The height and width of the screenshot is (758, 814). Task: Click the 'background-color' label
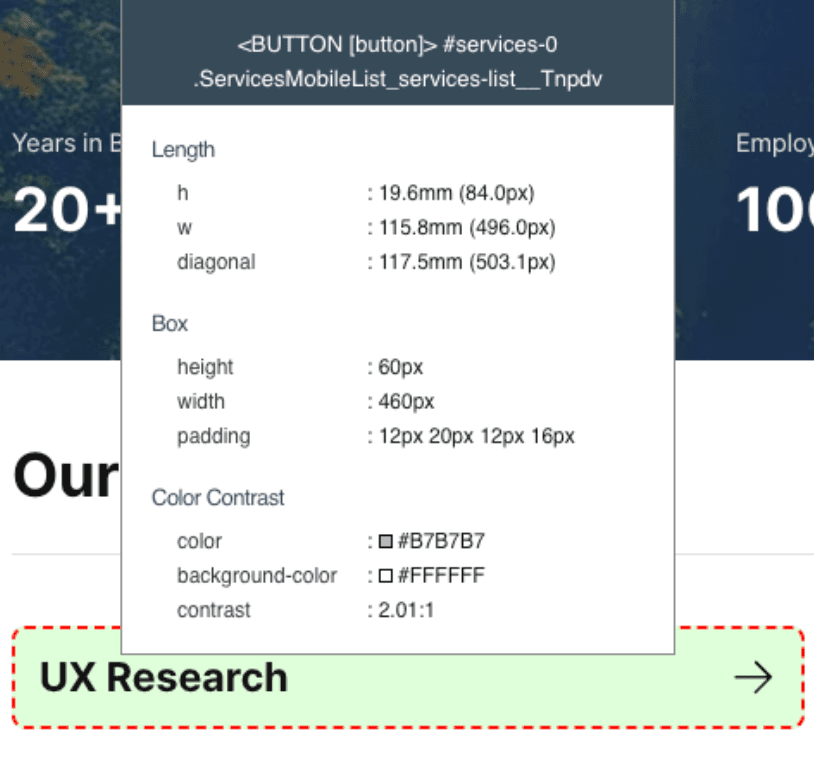(x=257, y=576)
